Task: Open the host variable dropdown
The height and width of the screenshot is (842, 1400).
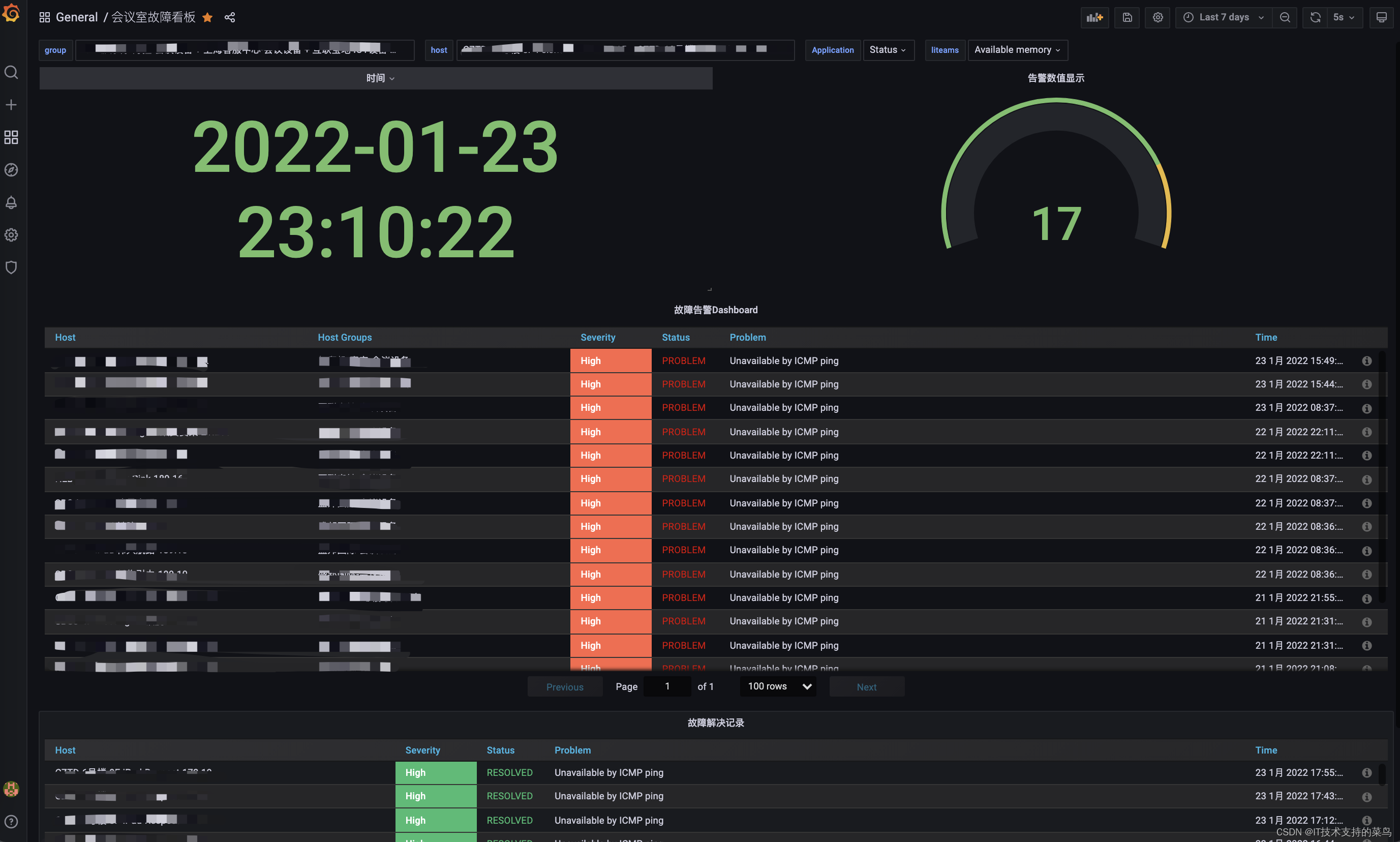Action: (625, 50)
